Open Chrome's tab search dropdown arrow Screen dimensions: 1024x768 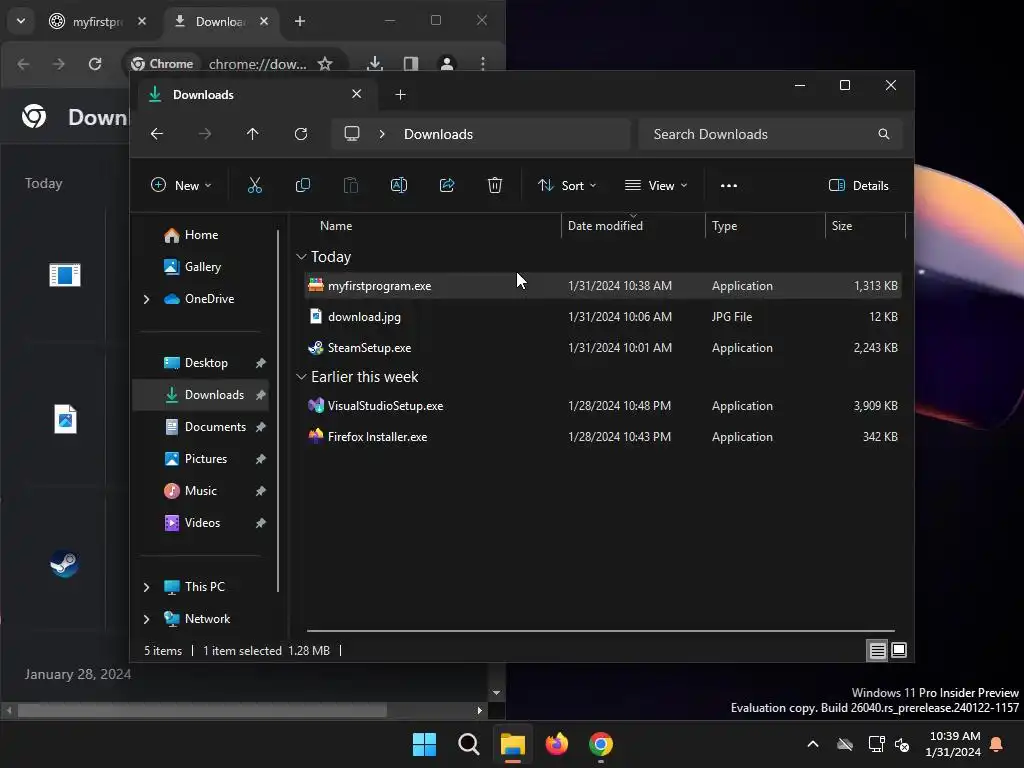point(21,21)
